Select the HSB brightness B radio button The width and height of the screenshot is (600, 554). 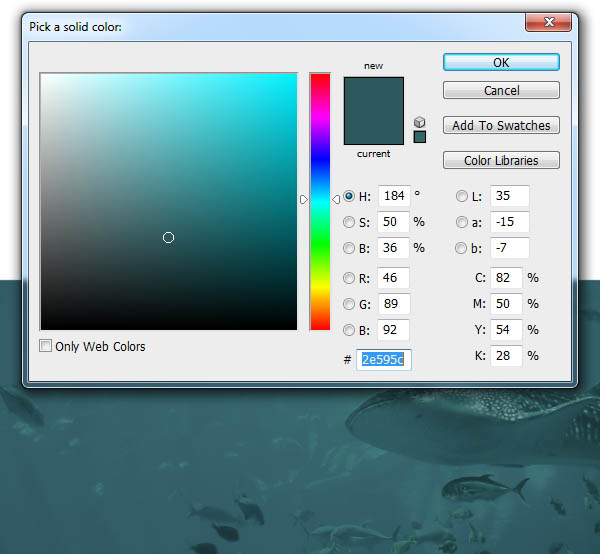pos(349,248)
